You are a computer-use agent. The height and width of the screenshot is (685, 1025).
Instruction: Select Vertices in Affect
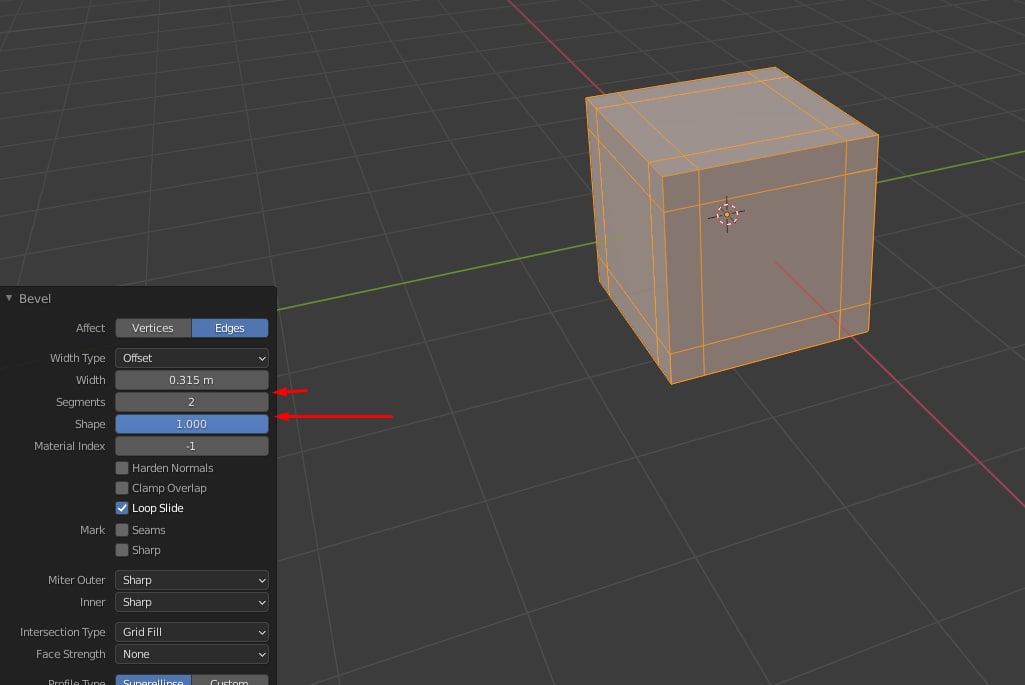click(x=153, y=328)
